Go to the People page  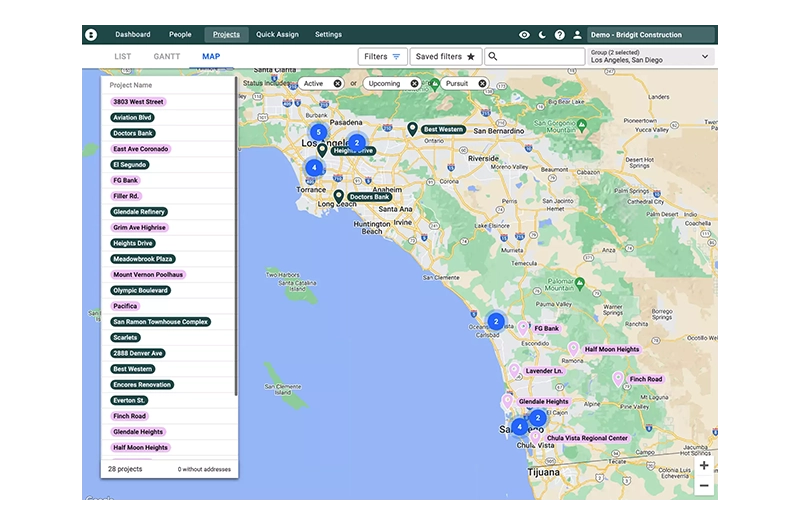point(180,35)
